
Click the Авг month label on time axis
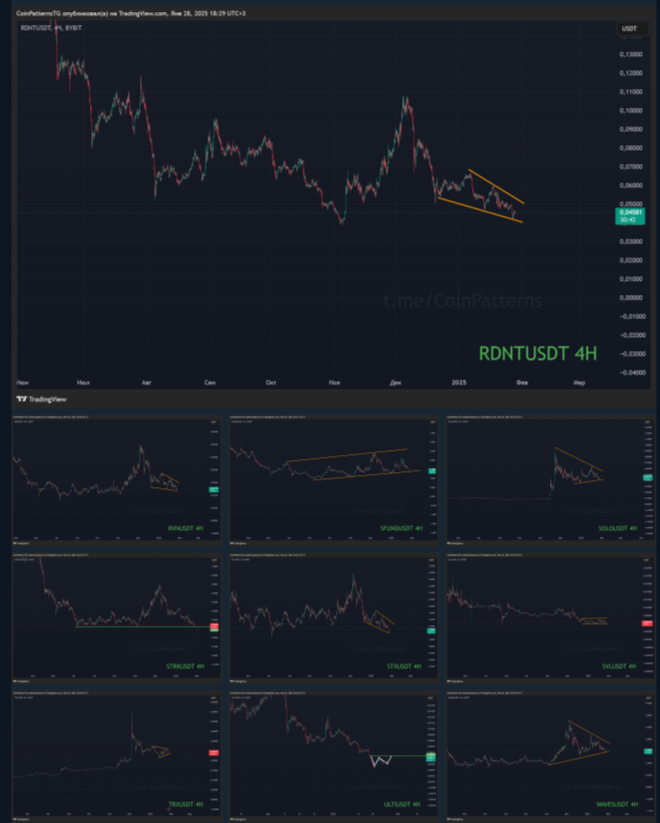coord(146,383)
